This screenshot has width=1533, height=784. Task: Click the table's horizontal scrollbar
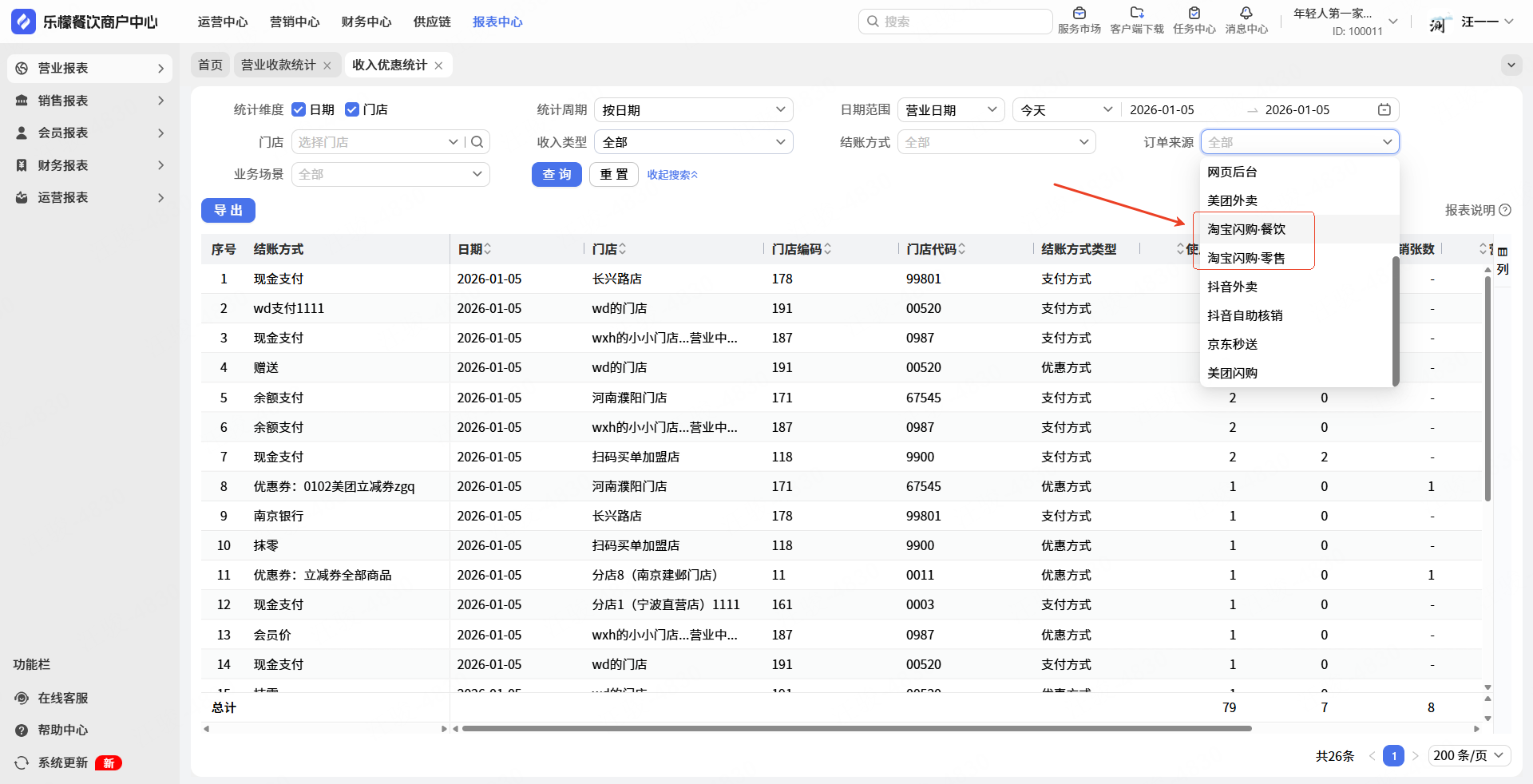click(x=856, y=728)
